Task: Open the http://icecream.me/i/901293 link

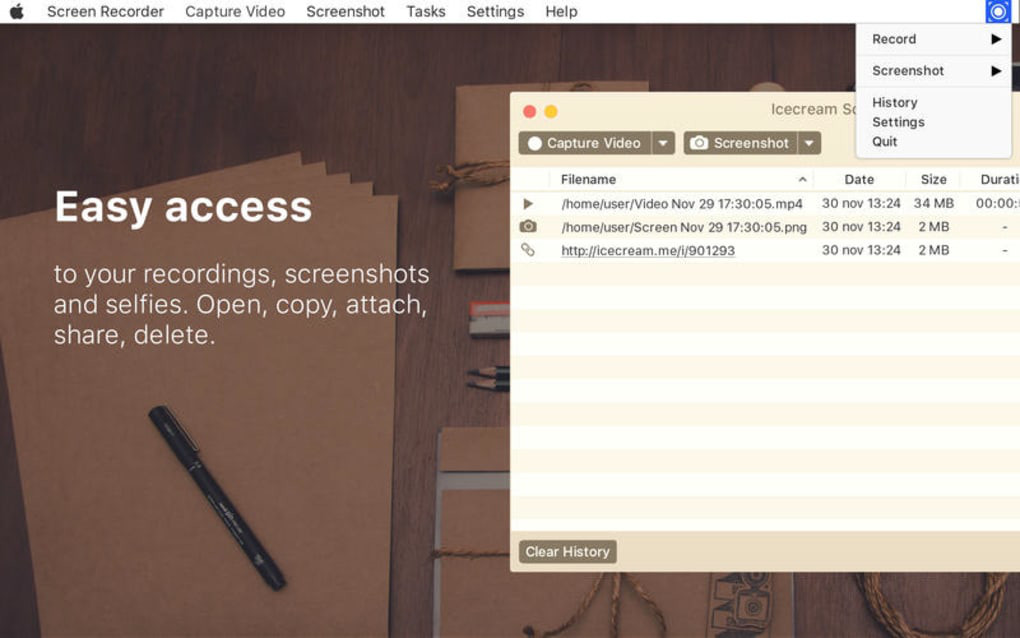Action: point(648,250)
